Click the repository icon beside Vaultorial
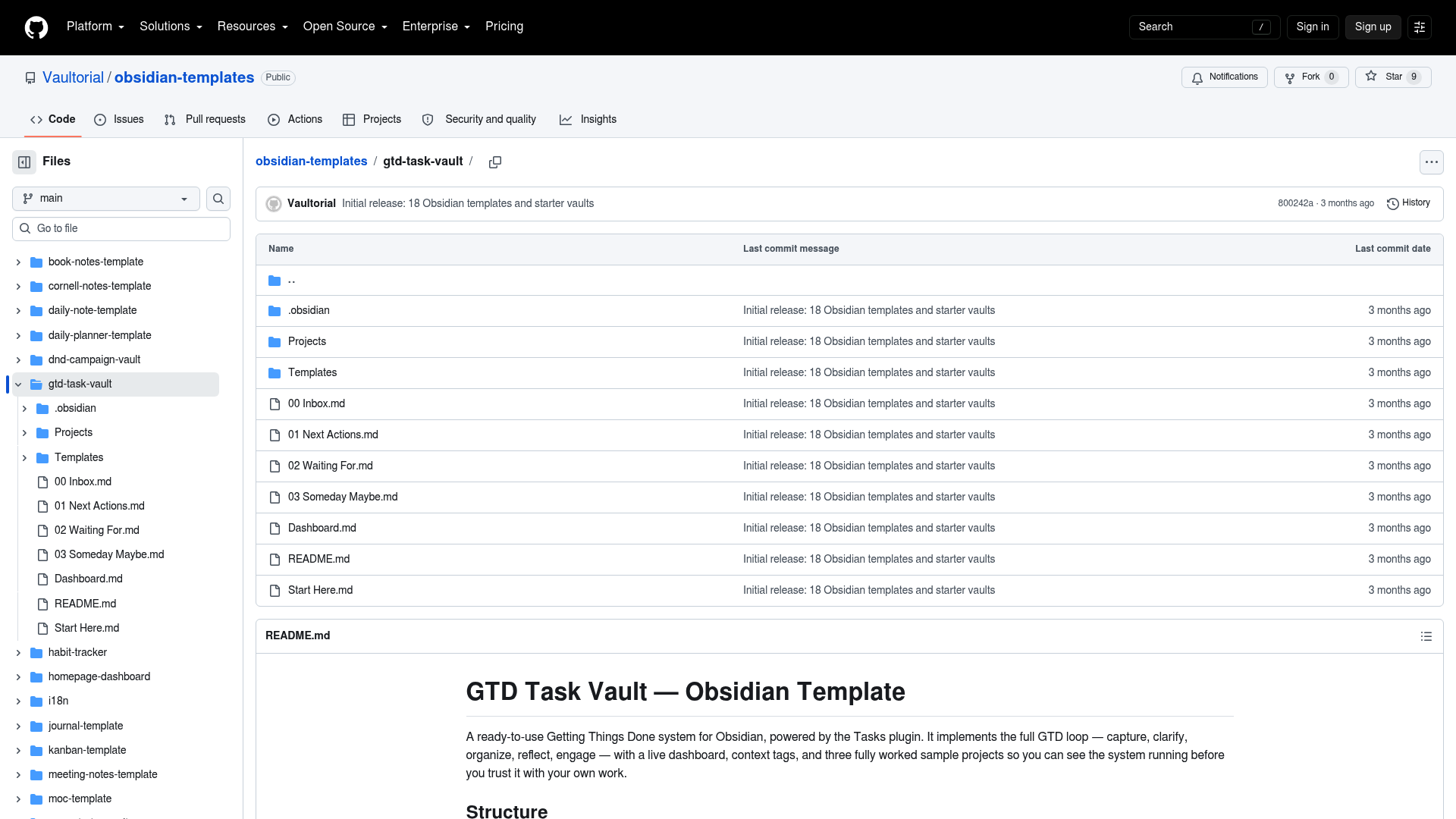The image size is (1456, 819). 30,78
